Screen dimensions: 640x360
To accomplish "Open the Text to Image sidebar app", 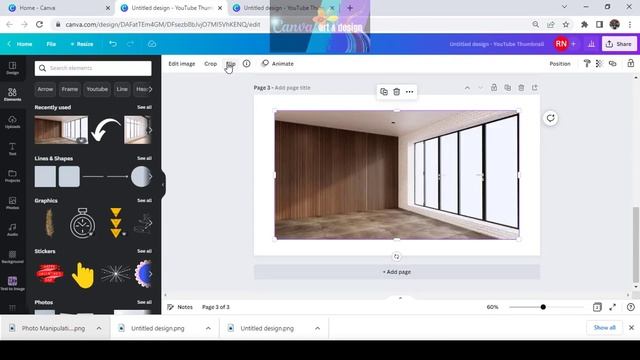I will tap(12, 283).
